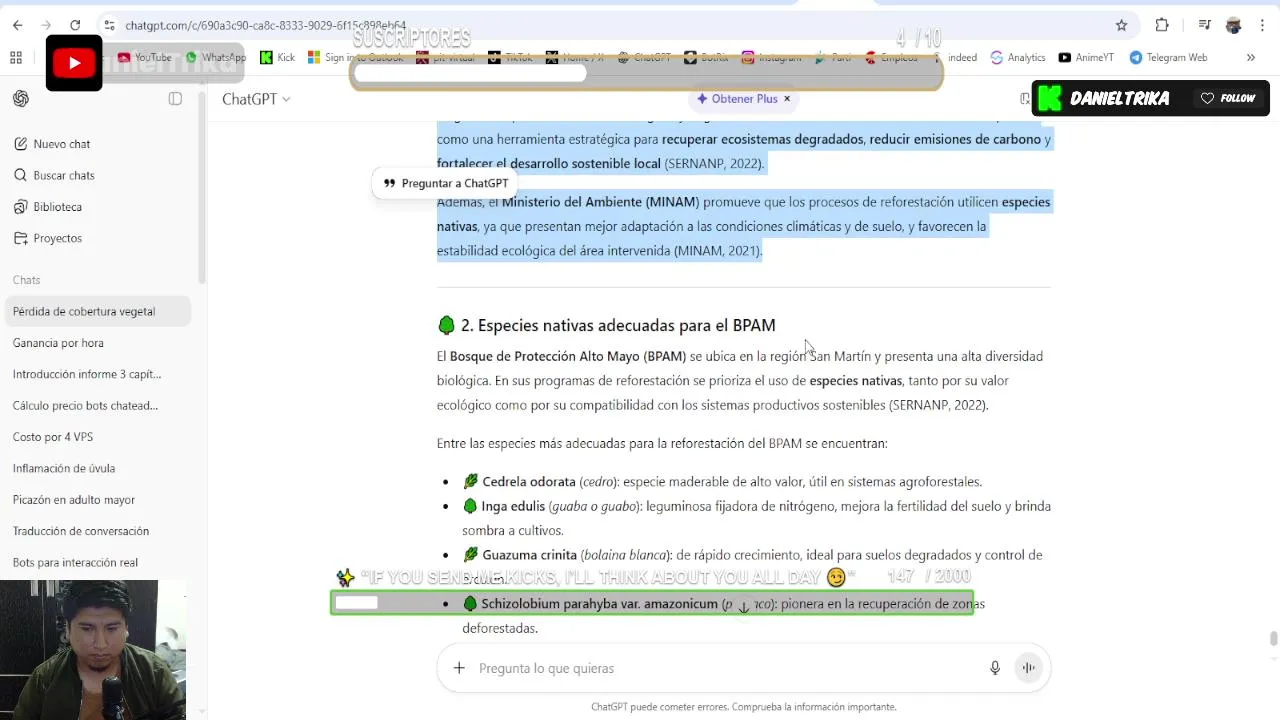
Task: Click the plus attach icon in prompt box
Action: pos(459,668)
